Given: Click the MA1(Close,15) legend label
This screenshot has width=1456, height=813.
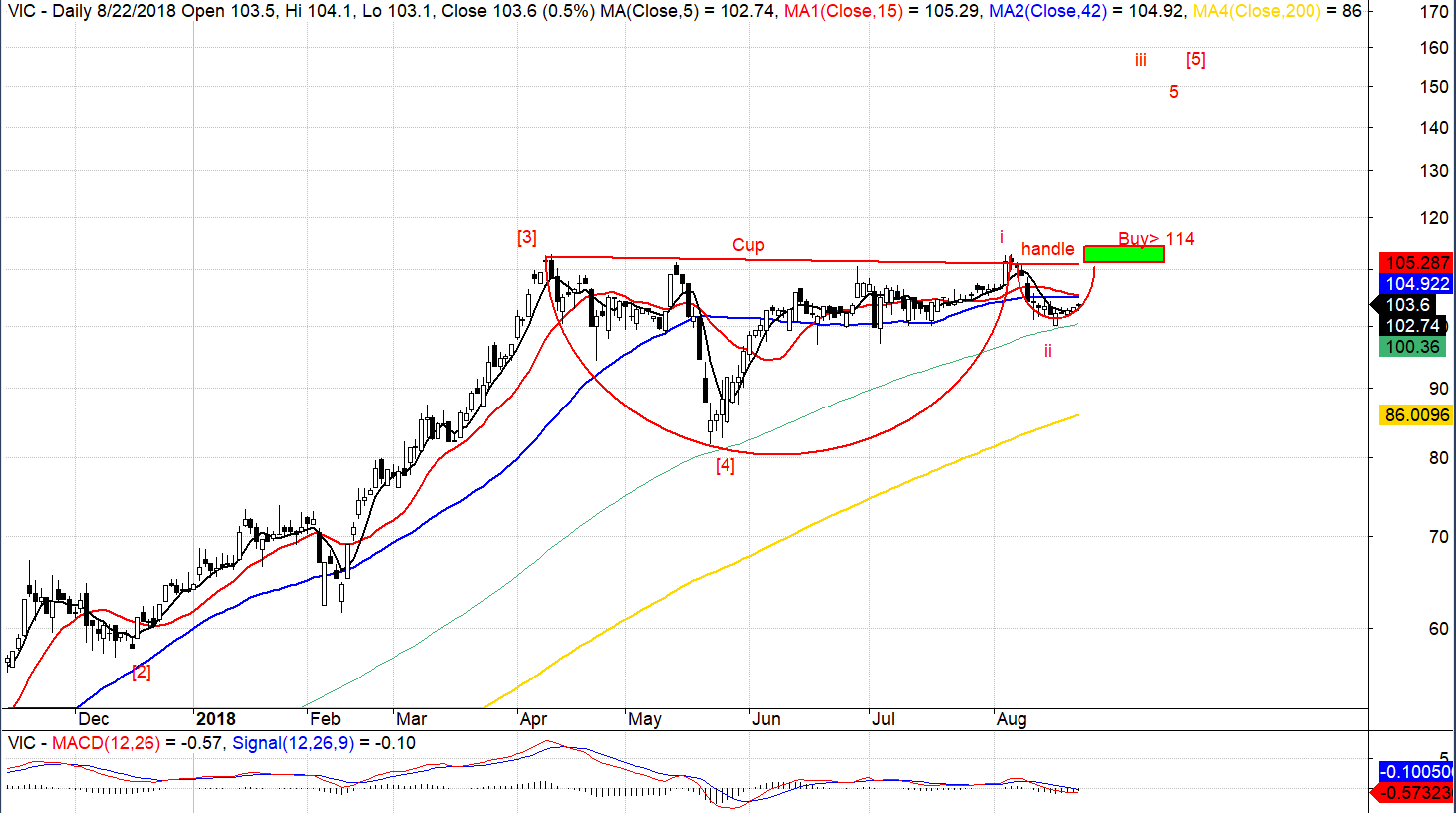Looking at the screenshot, I should 843,11.
